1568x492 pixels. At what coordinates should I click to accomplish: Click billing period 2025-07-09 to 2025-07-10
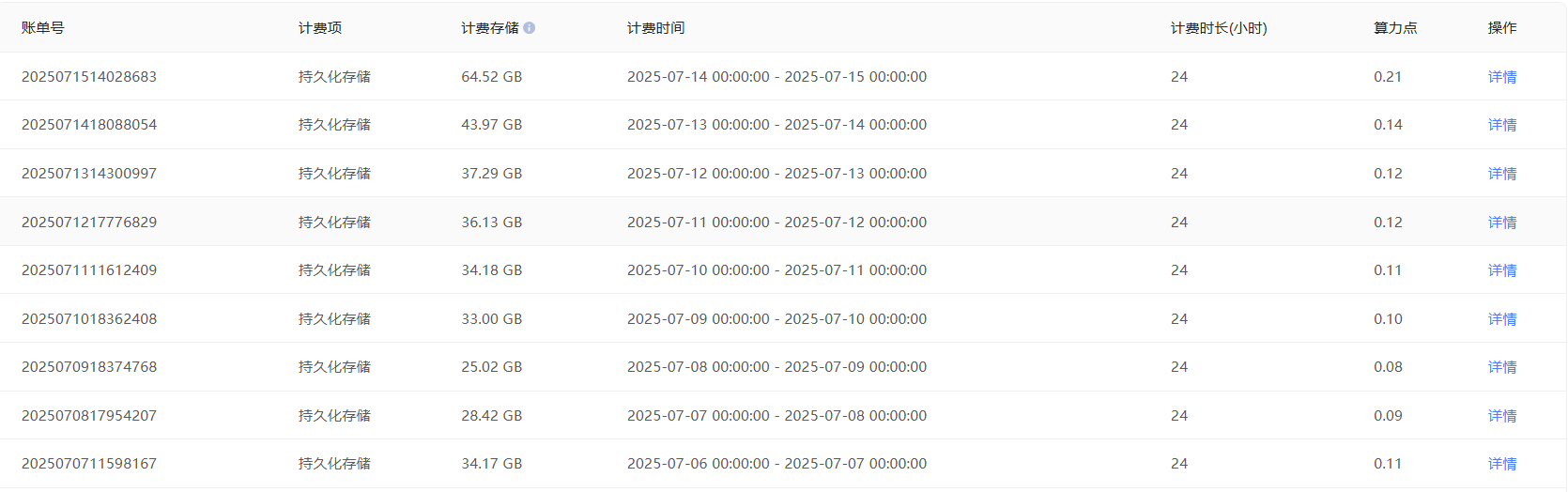tap(777, 319)
